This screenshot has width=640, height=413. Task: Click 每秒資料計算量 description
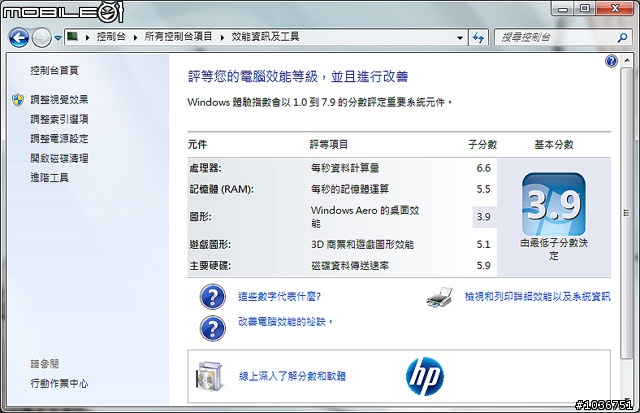[x=345, y=168]
